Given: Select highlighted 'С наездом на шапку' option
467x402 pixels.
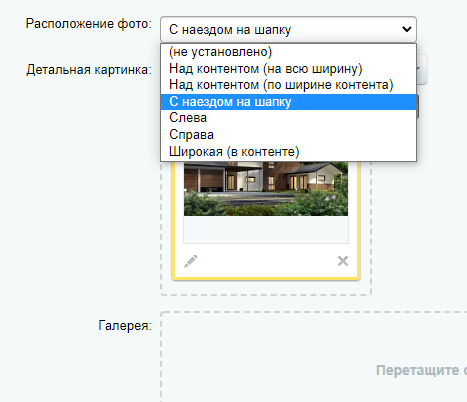Looking at the screenshot, I should 288,102.
